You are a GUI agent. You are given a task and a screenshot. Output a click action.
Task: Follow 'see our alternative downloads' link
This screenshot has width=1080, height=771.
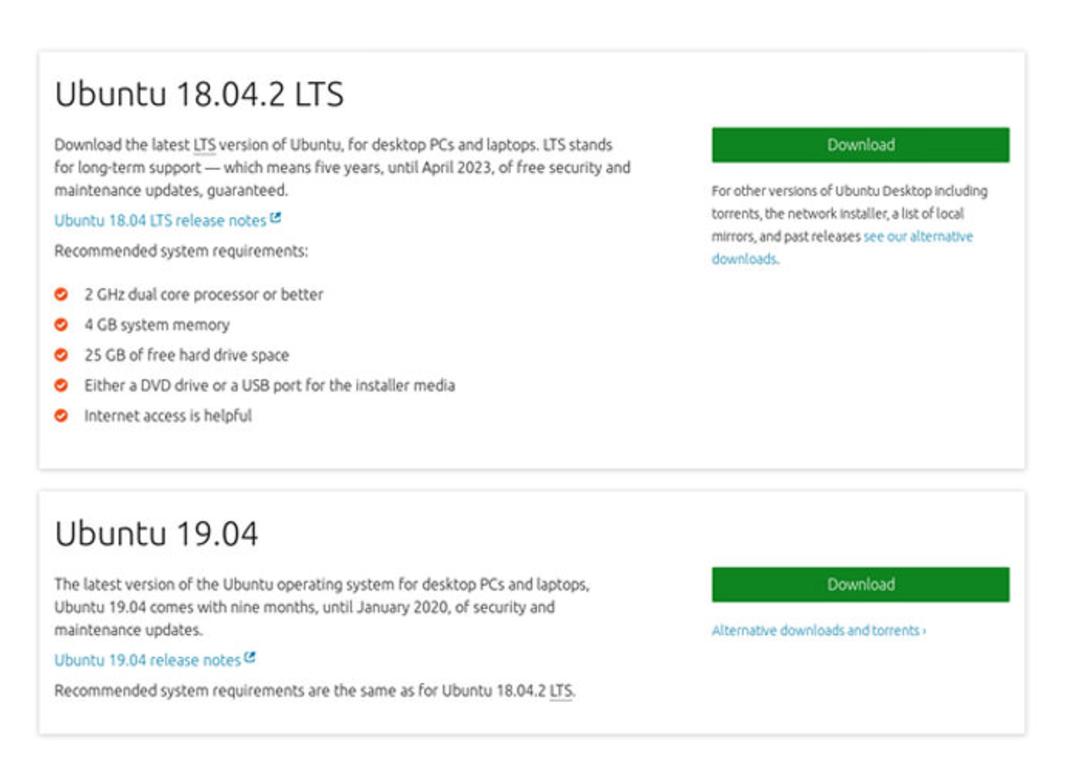[842, 247]
